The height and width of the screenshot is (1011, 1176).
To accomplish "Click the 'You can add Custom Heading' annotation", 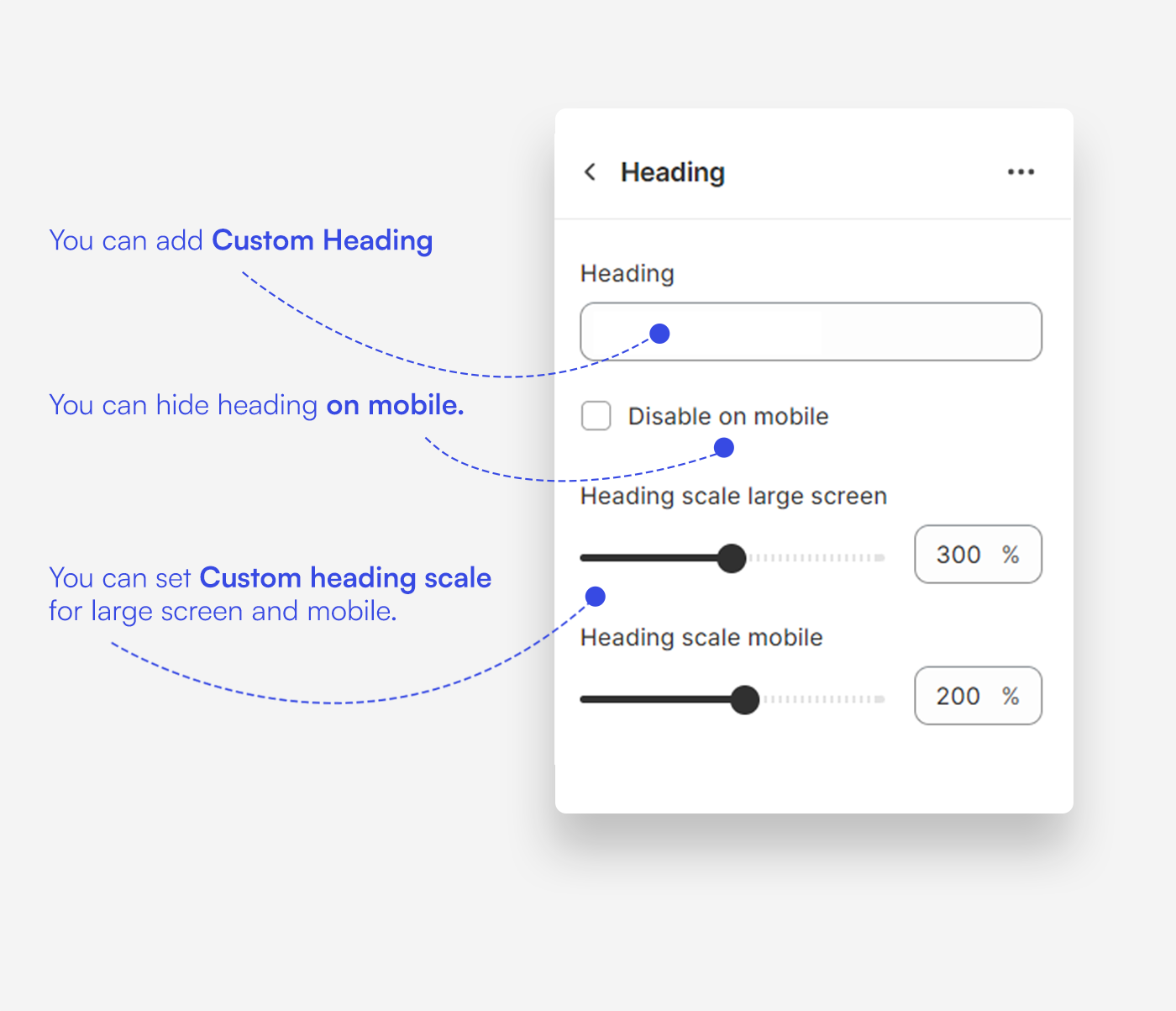I will tap(240, 240).
